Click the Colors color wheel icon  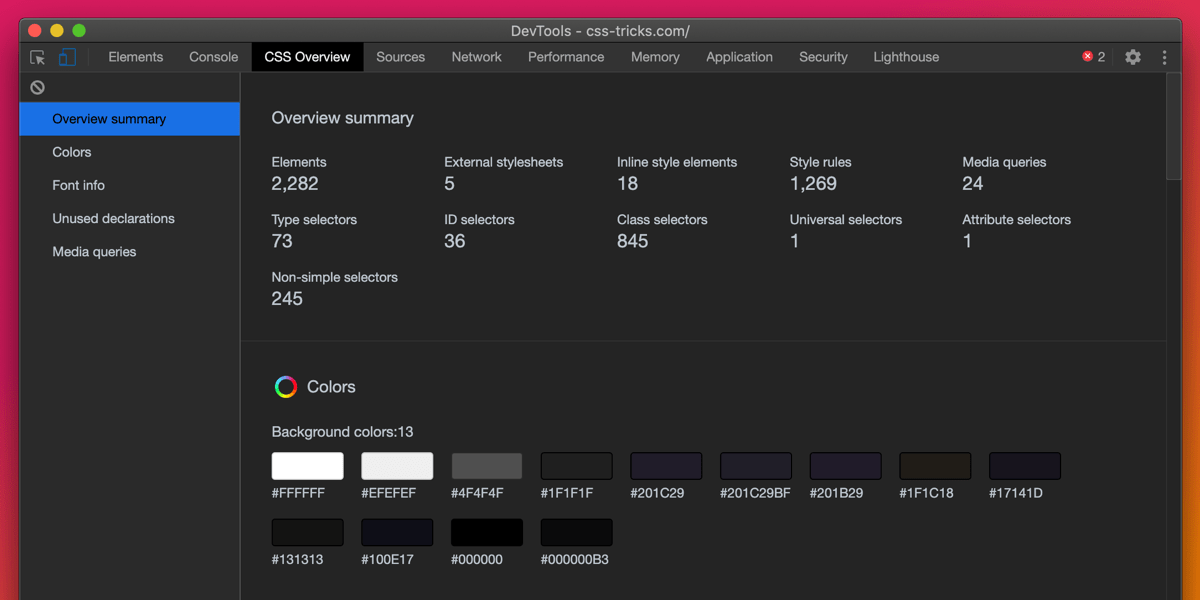click(286, 387)
